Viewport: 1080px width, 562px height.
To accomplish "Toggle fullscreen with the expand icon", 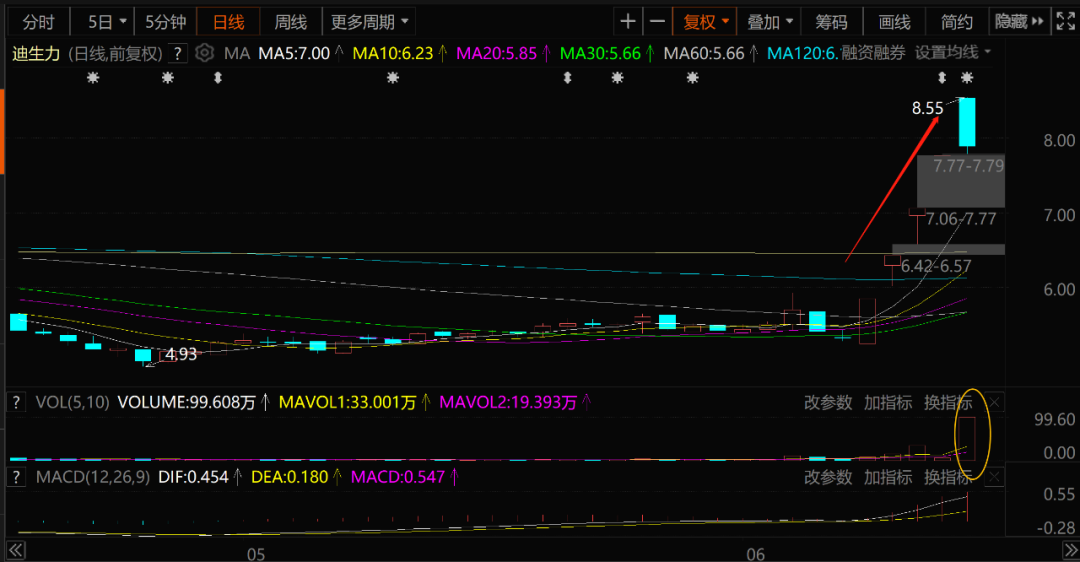I will coord(1065,22).
